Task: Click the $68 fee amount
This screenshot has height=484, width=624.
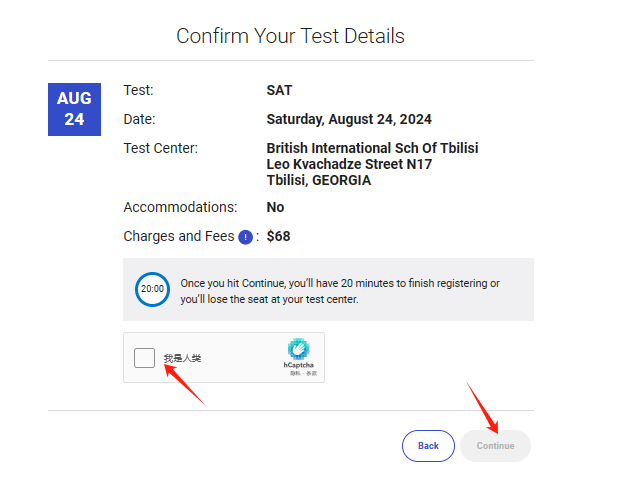Action: pos(278,237)
